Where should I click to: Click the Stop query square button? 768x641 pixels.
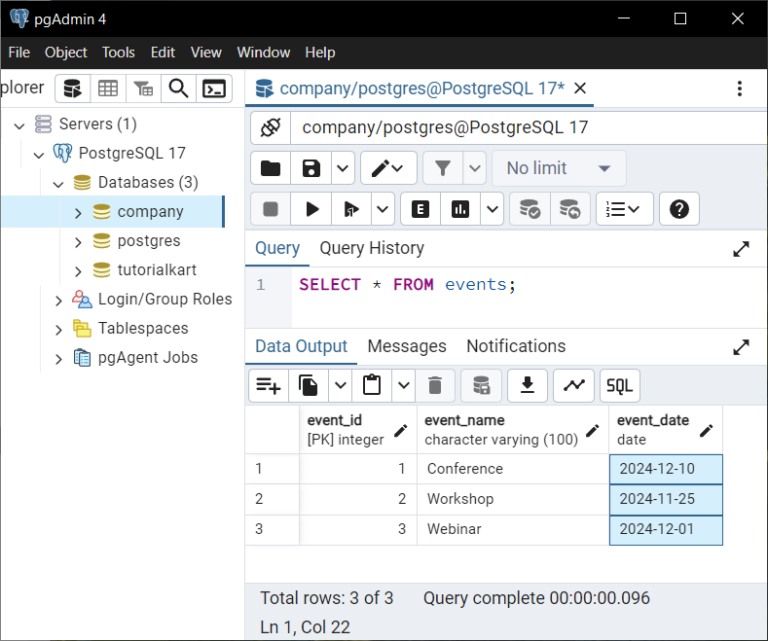click(x=270, y=209)
